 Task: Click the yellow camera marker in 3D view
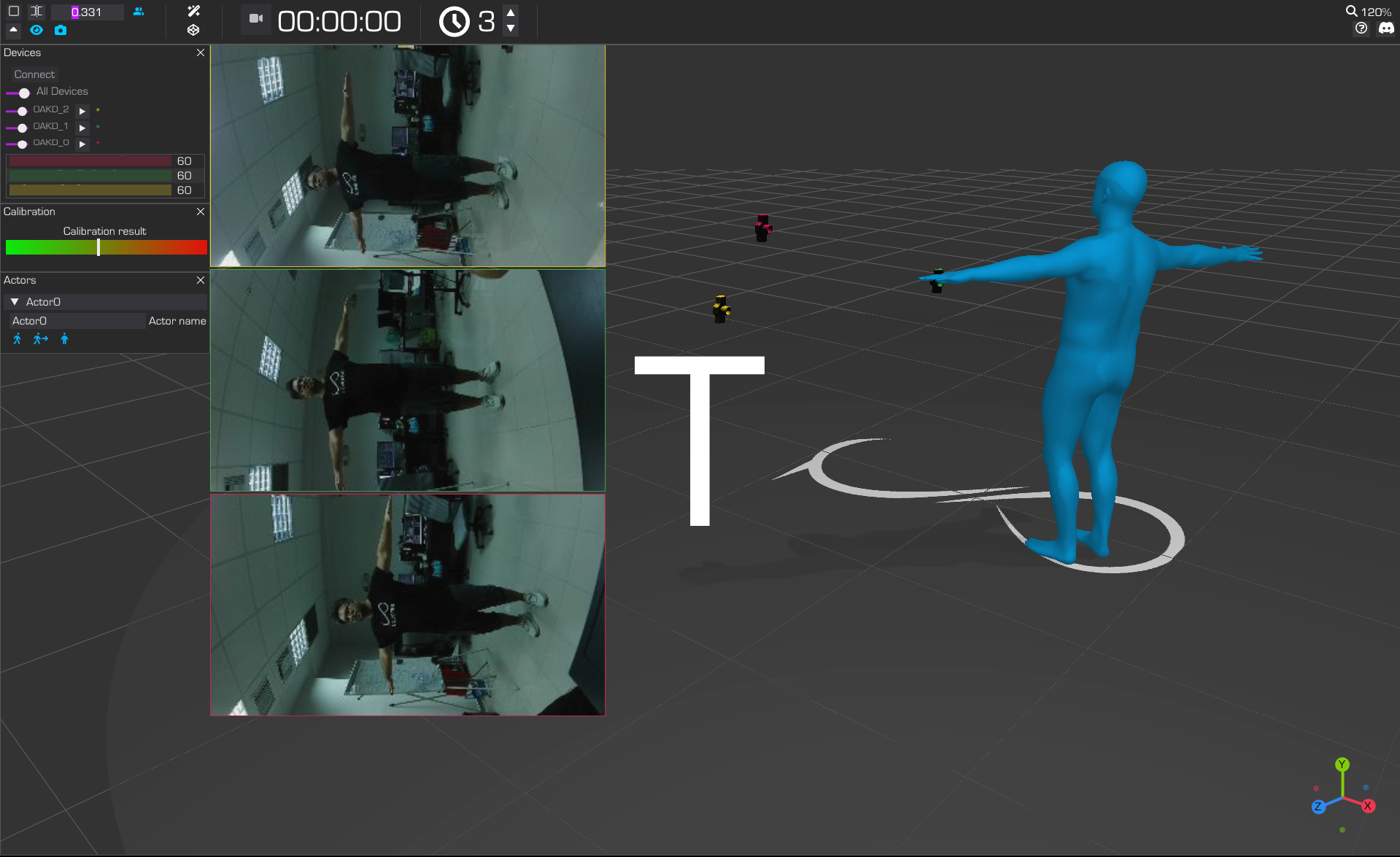721,309
